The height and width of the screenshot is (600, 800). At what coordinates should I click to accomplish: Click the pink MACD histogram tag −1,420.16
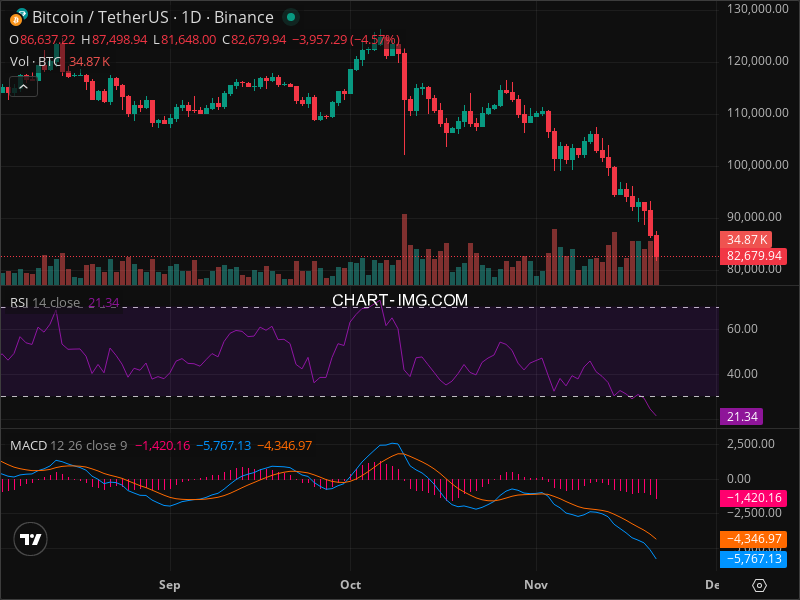752,497
